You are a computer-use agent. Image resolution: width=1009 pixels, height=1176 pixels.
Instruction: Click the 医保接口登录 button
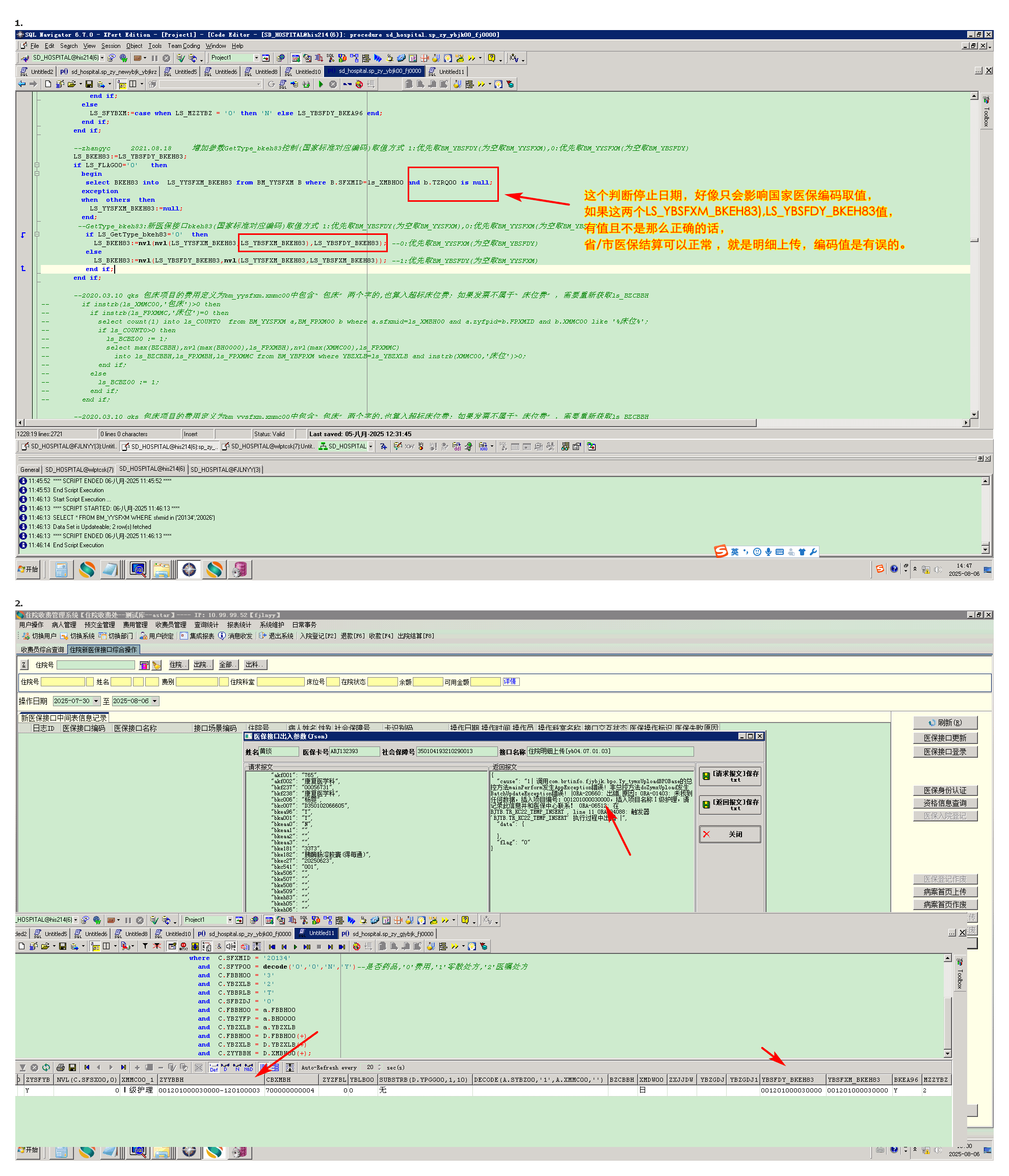pyautogui.click(x=944, y=752)
